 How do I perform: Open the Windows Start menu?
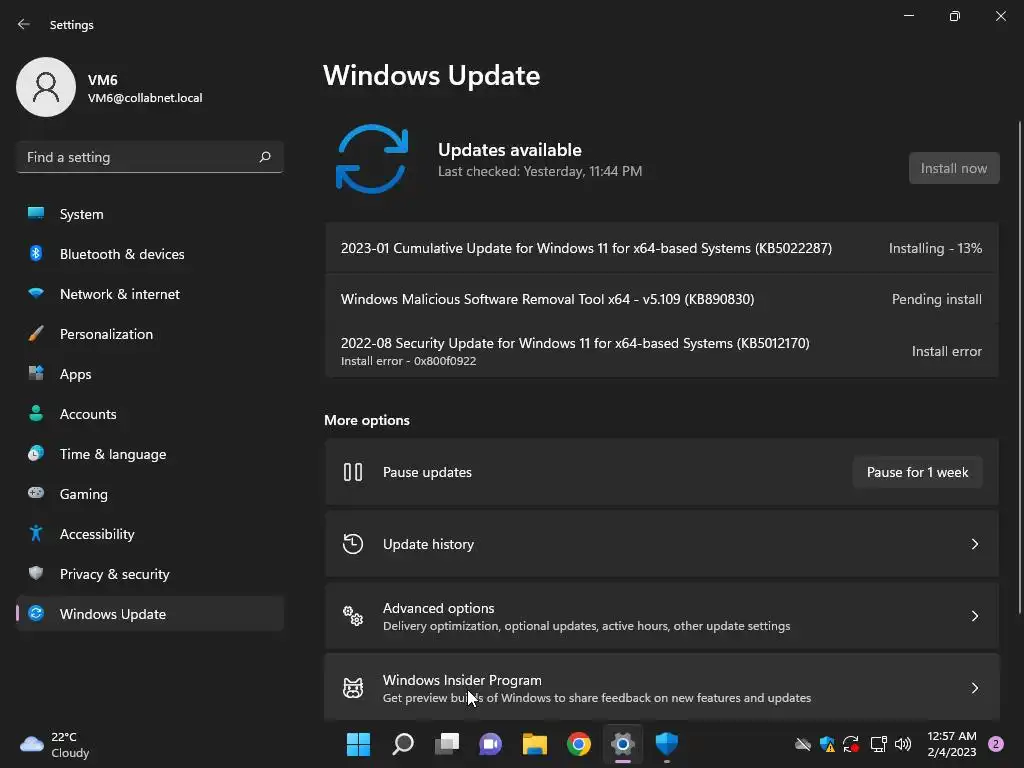(358, 744)
